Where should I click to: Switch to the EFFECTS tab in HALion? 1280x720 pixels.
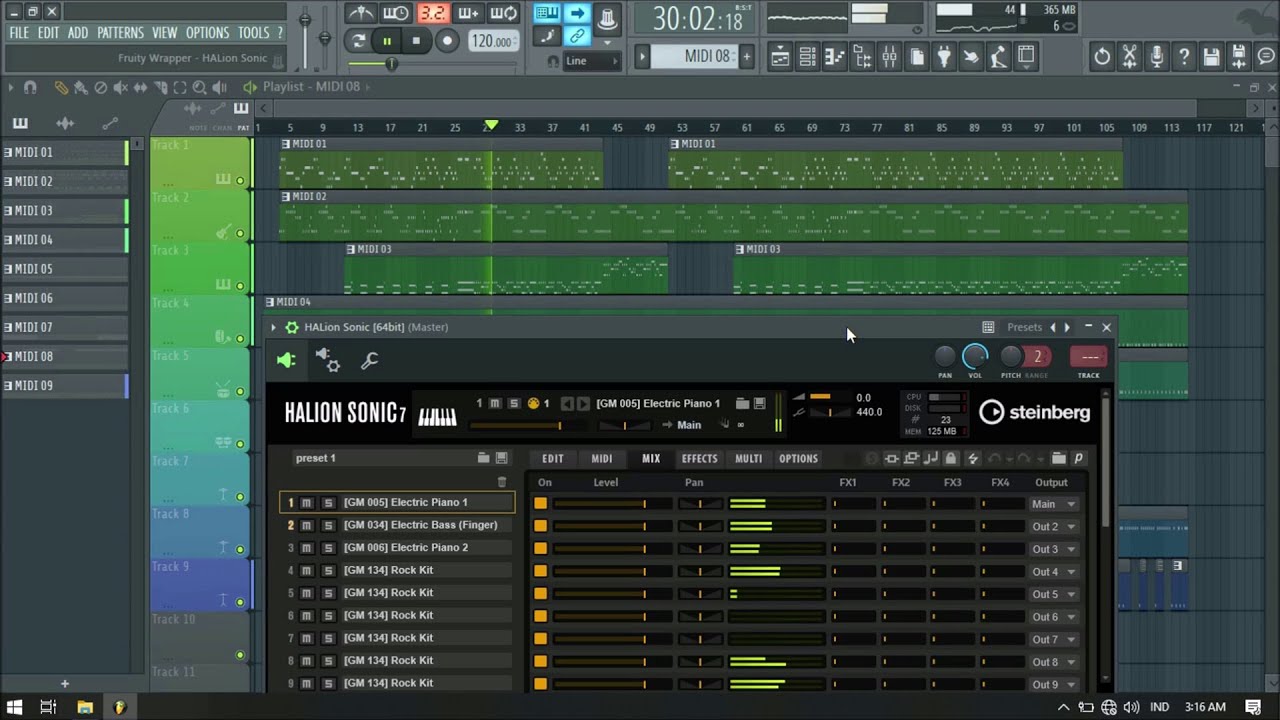(x=699, y=459)
